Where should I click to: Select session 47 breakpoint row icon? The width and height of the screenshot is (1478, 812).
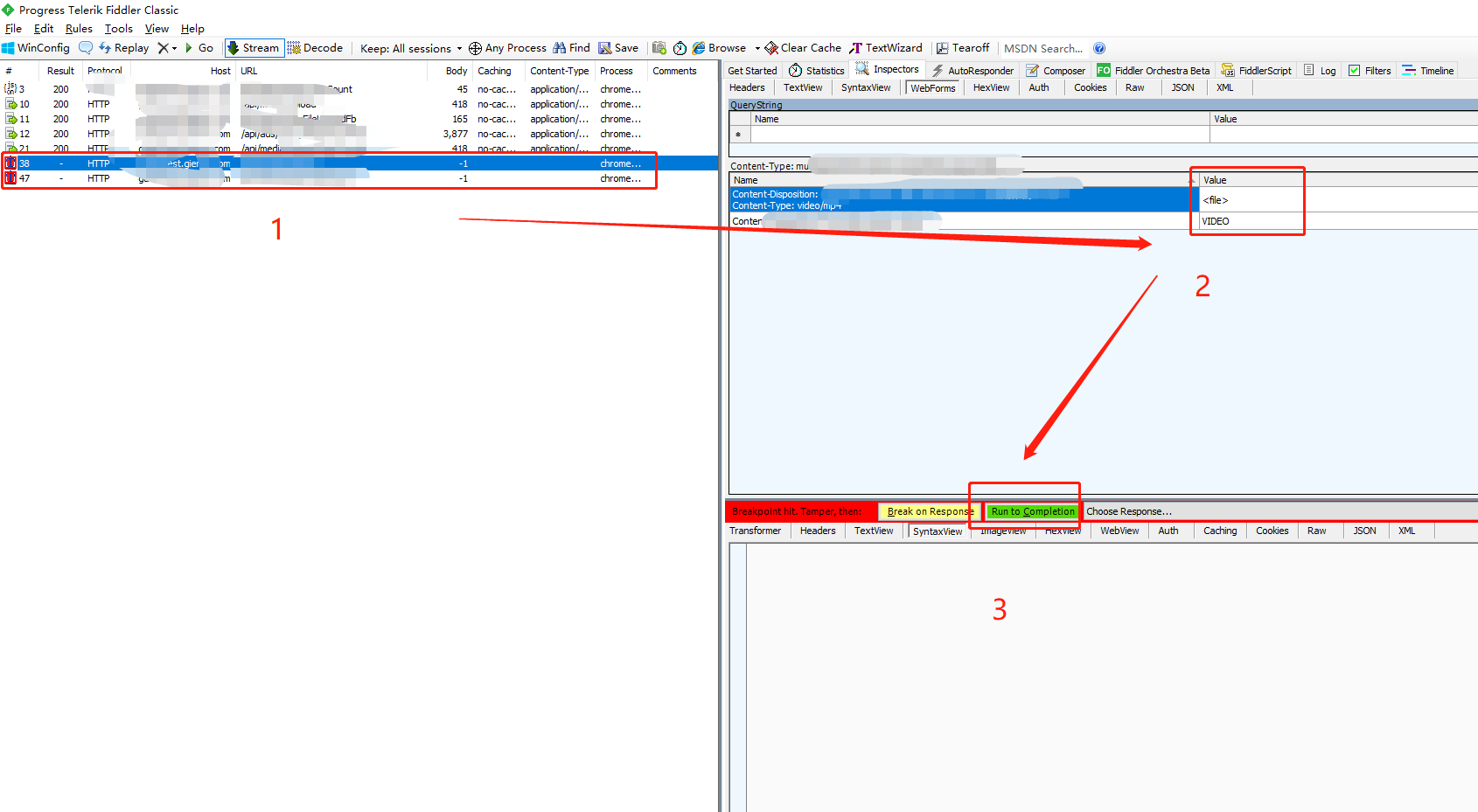(10, 178)
